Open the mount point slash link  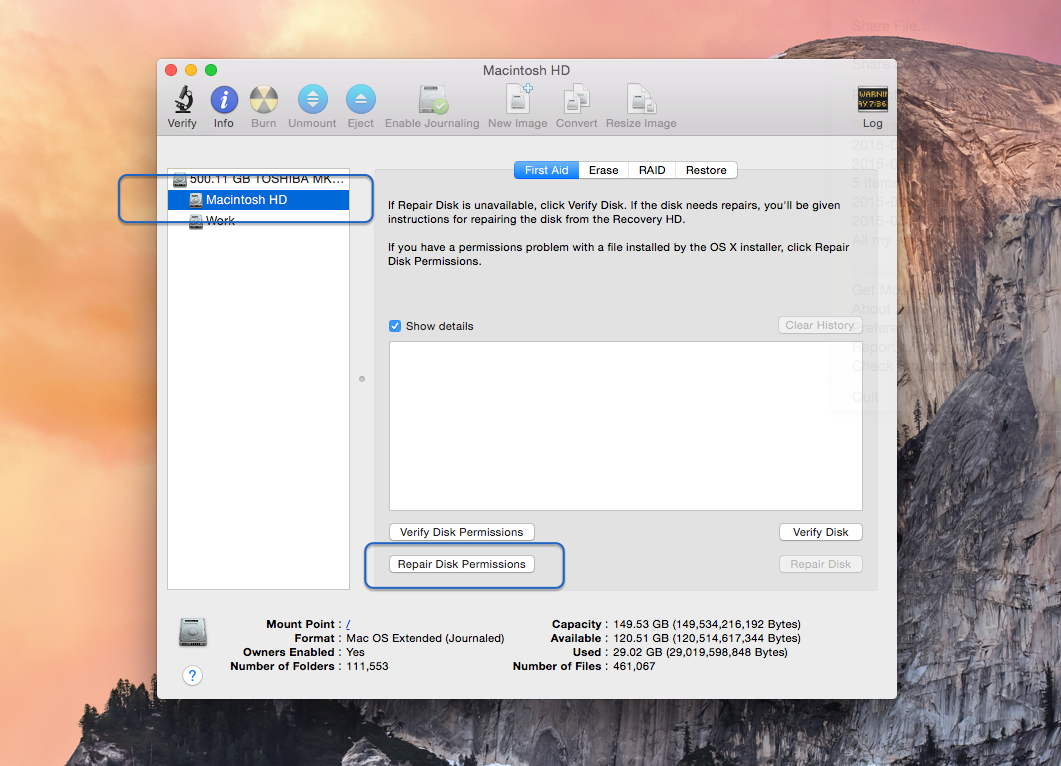(x=348, y=624)
